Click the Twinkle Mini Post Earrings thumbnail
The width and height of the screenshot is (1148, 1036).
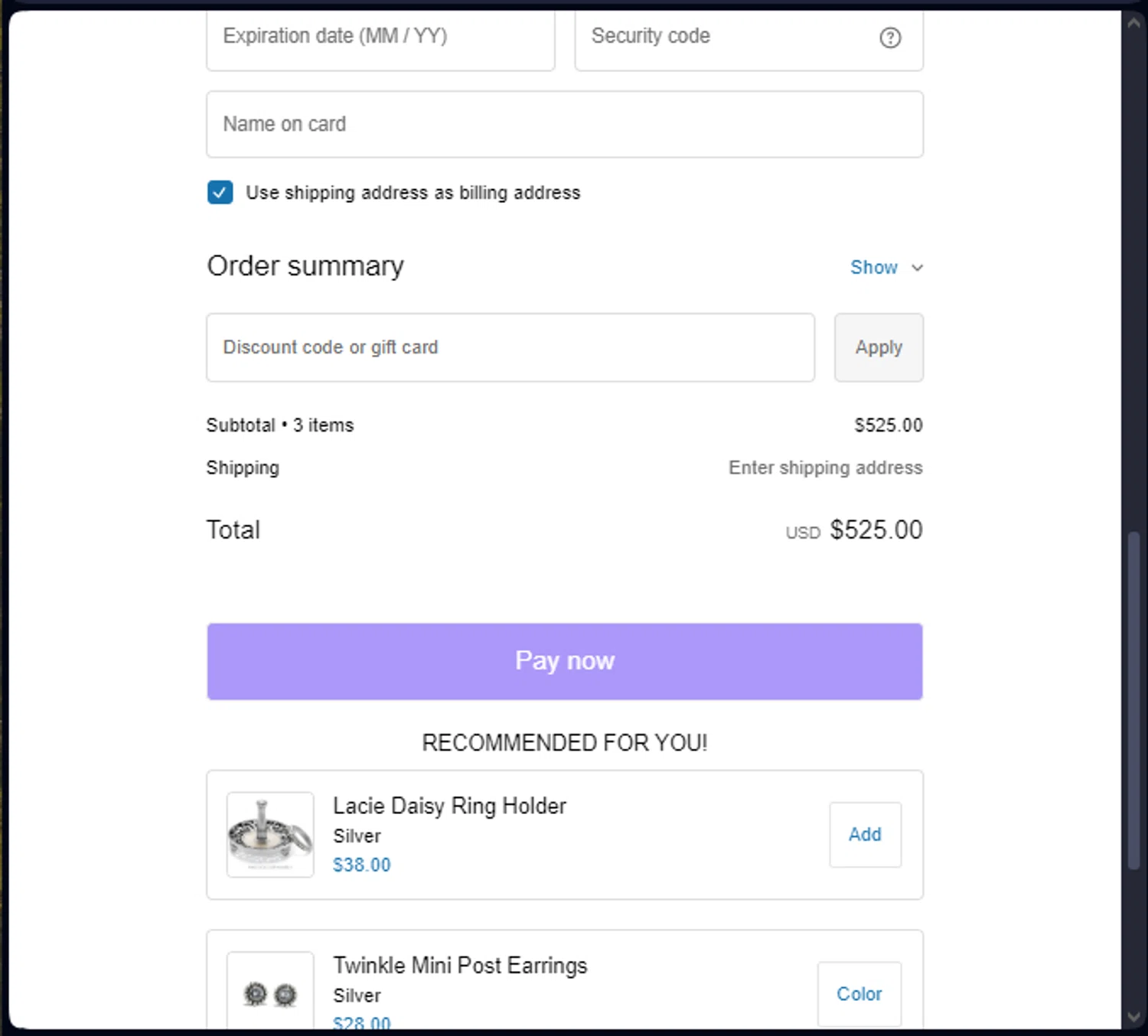tap(270, 993)
